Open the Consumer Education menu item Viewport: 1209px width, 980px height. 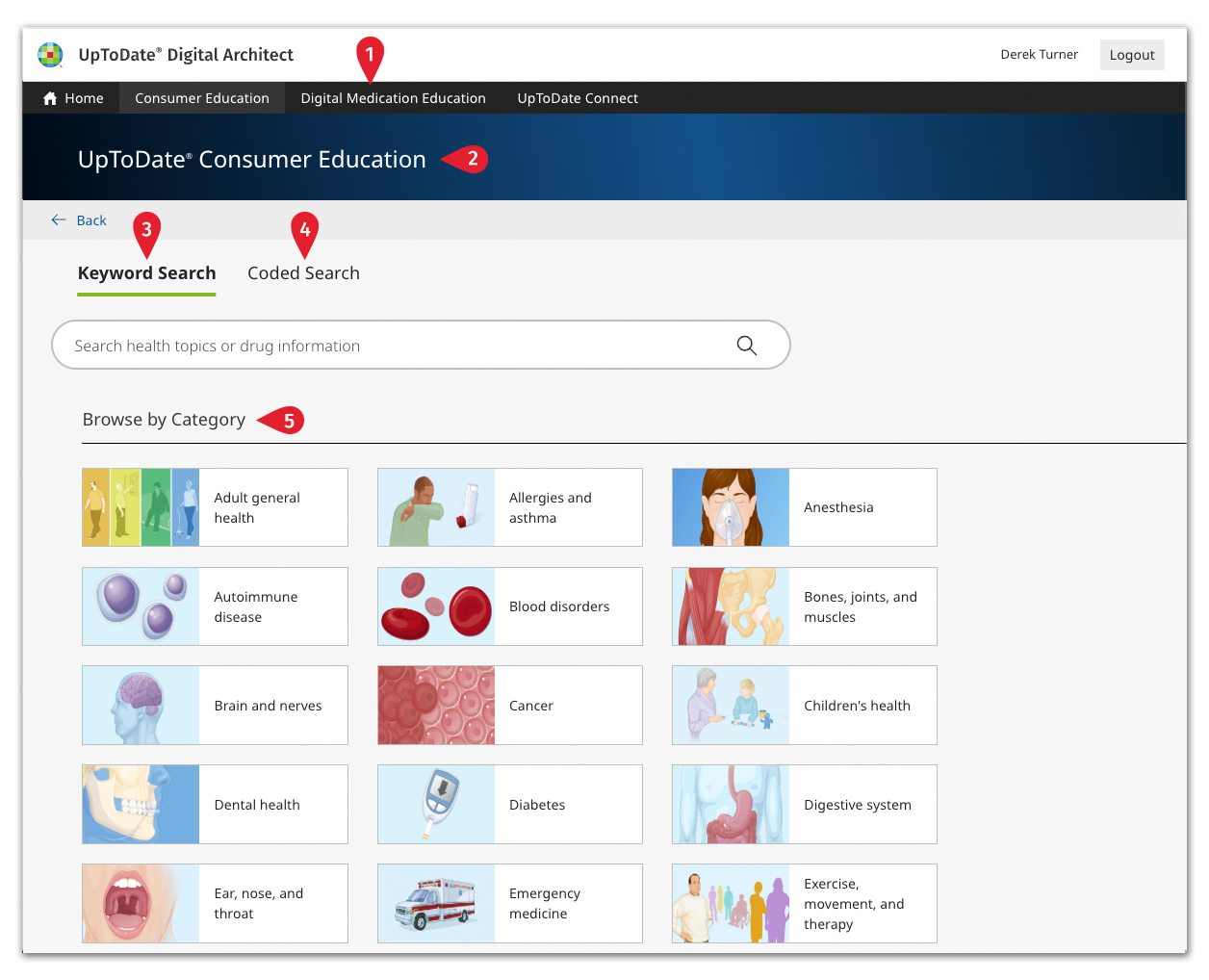point(202,97)
